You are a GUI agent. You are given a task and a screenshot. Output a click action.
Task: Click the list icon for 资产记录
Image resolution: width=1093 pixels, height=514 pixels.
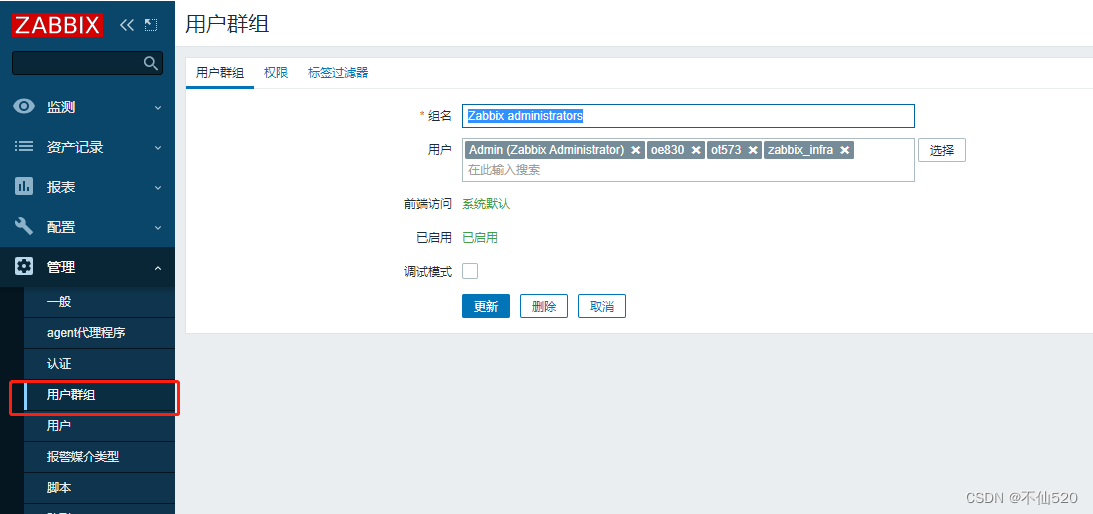pos(24,146)
